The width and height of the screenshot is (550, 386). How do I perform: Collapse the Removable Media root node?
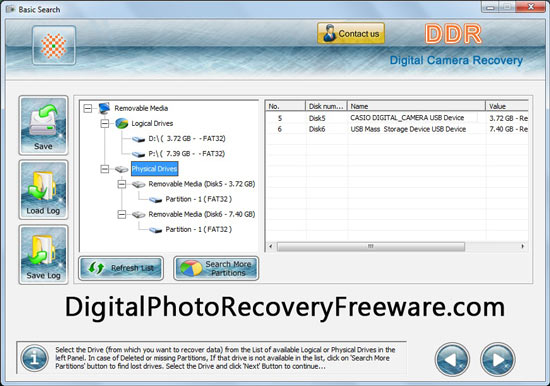[88, 108]
